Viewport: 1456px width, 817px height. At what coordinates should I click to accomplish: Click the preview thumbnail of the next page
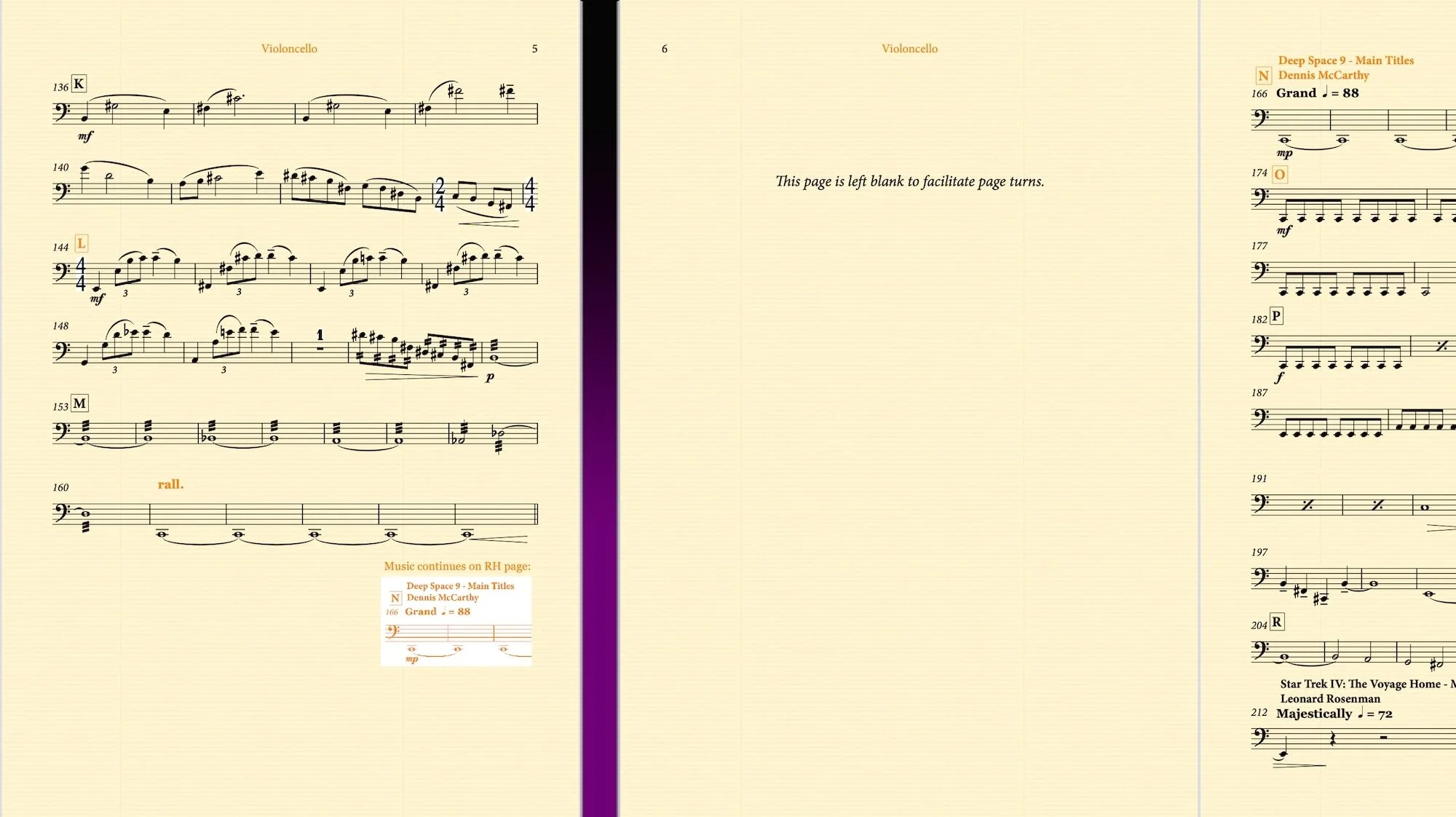tap(456, 621)
